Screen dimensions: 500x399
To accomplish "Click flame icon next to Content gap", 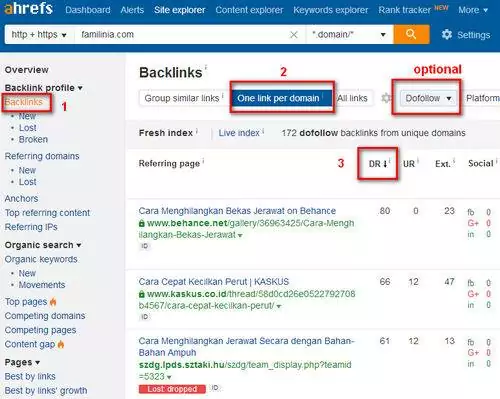I will click(x=61, y=344).
